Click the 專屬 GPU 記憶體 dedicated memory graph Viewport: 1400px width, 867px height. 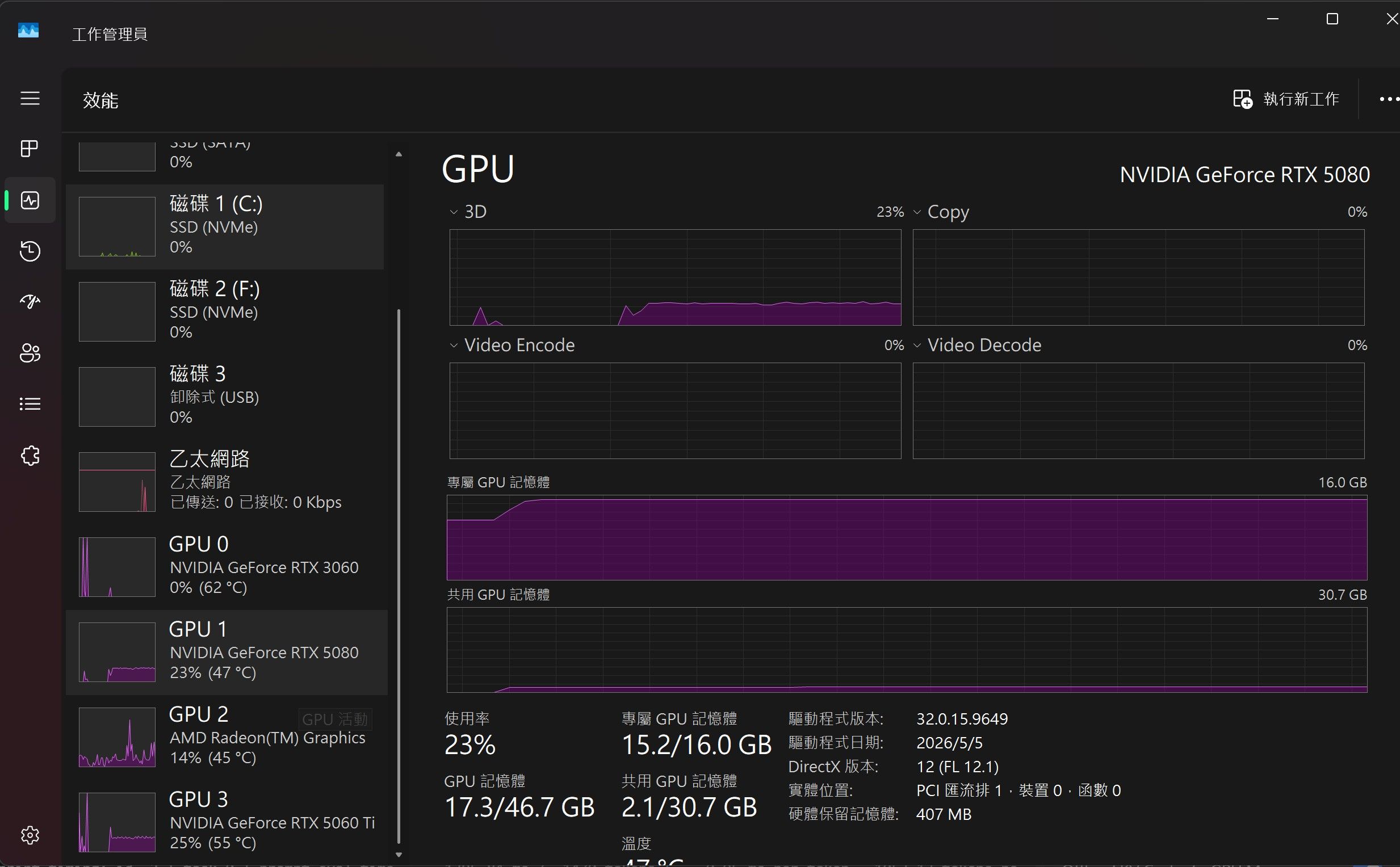(907, 537)
